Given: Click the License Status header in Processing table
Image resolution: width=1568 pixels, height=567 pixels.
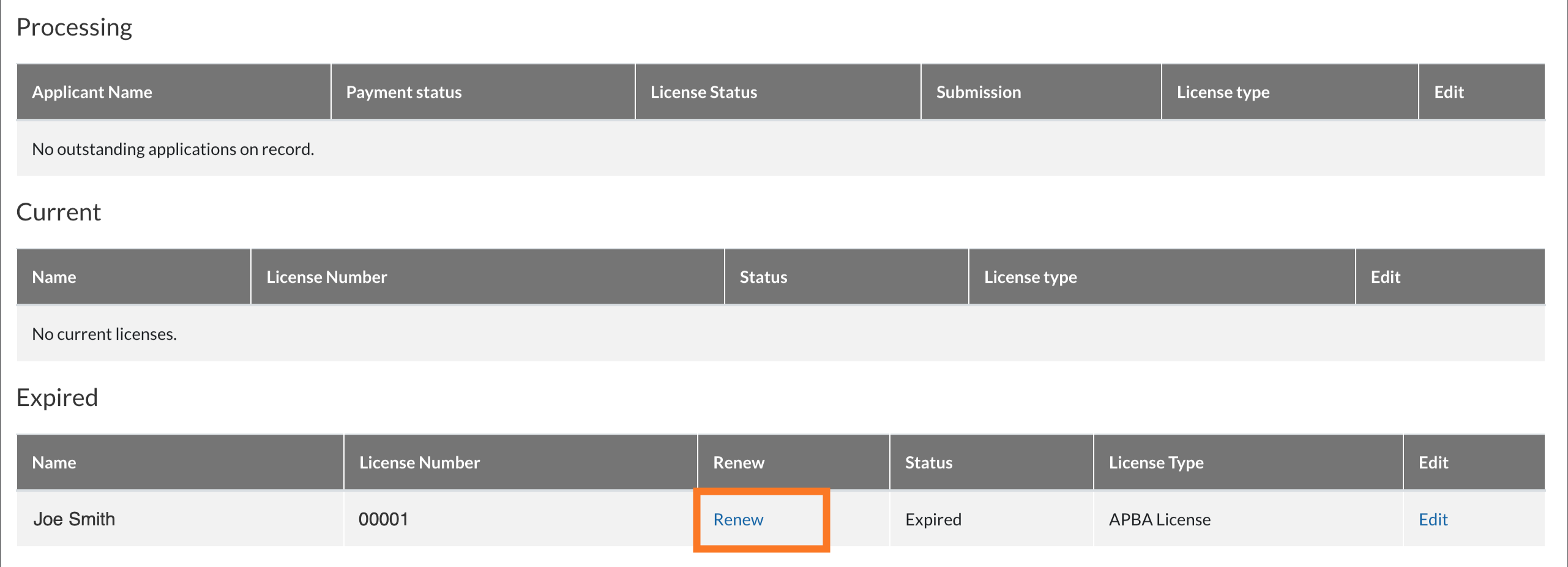Looking at the screenshot, I should tap(703, 92).
